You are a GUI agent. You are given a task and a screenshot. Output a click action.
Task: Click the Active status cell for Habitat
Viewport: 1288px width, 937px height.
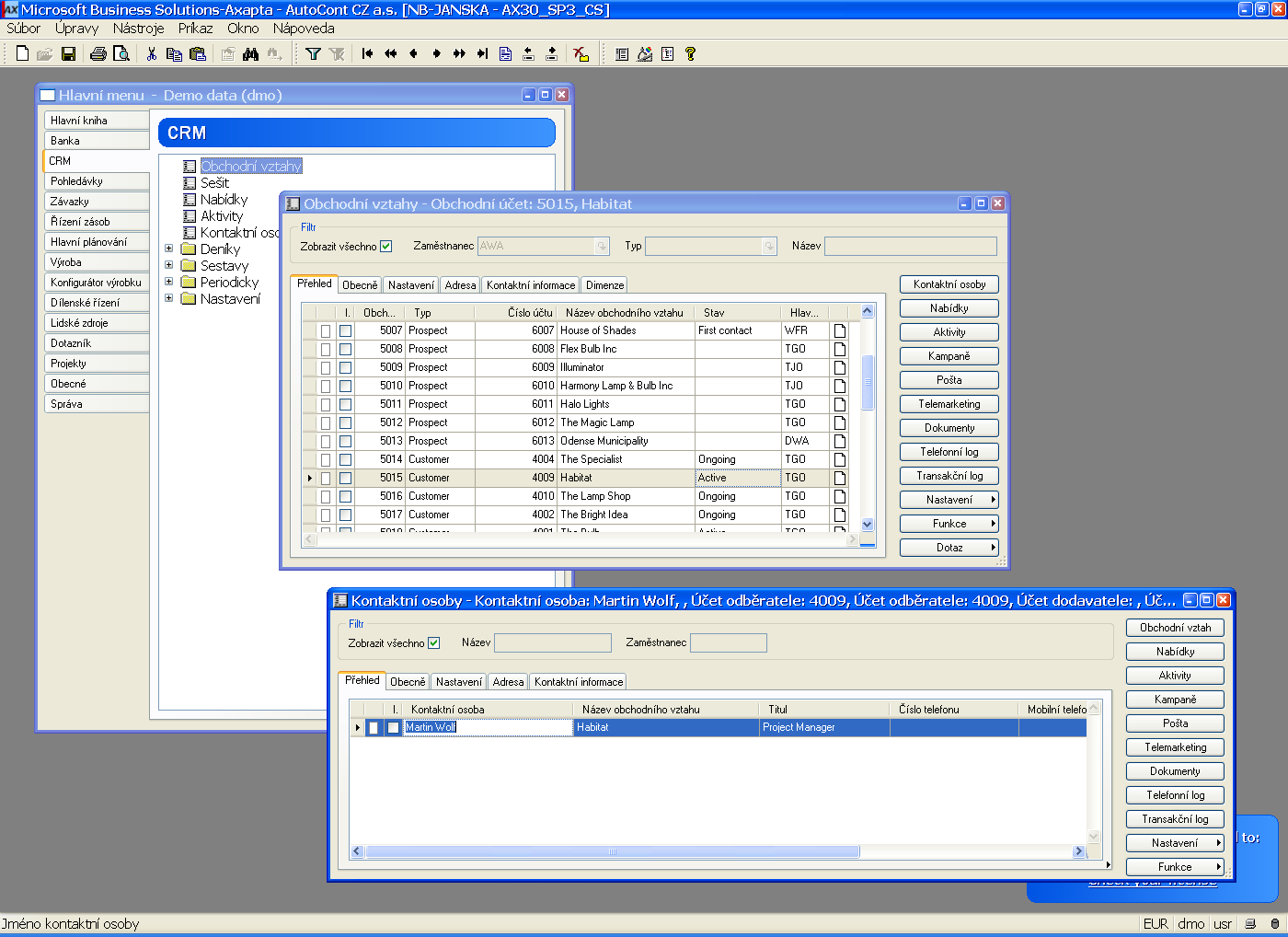click(x=738, y=478)
